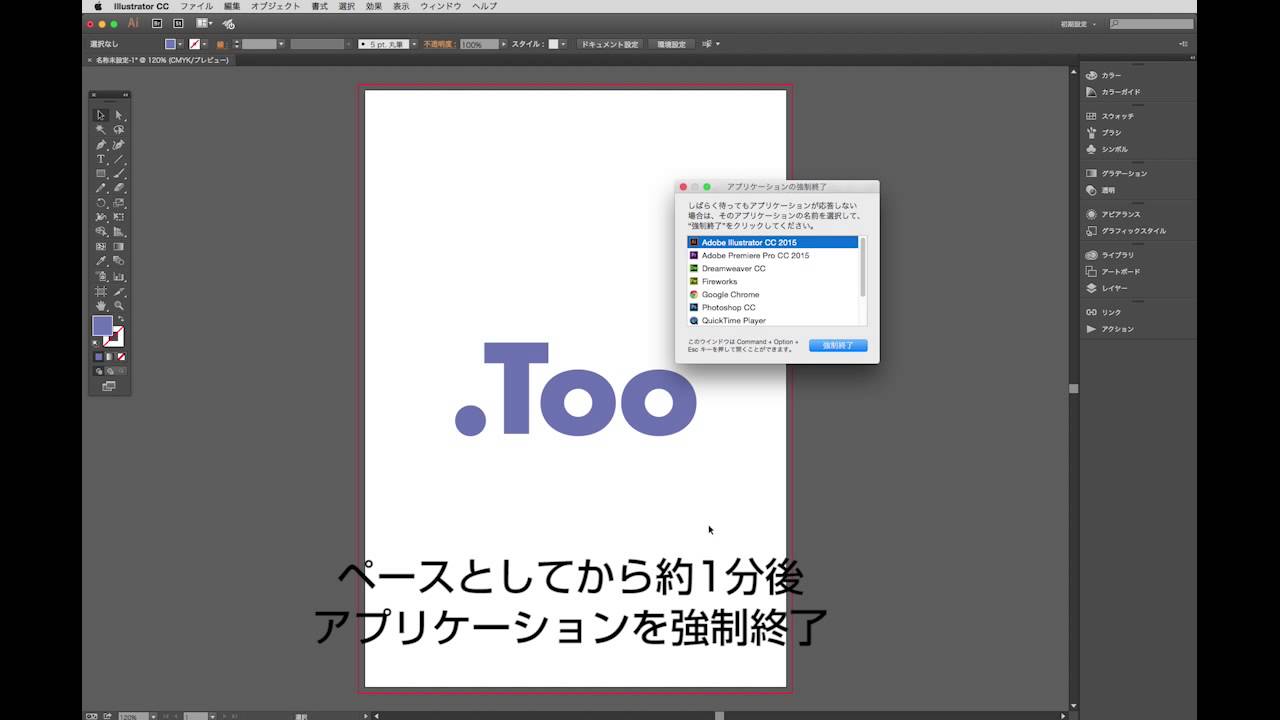Select the Free Transform tool
This screenshot has height=720, width=1280.
[118, 218]
